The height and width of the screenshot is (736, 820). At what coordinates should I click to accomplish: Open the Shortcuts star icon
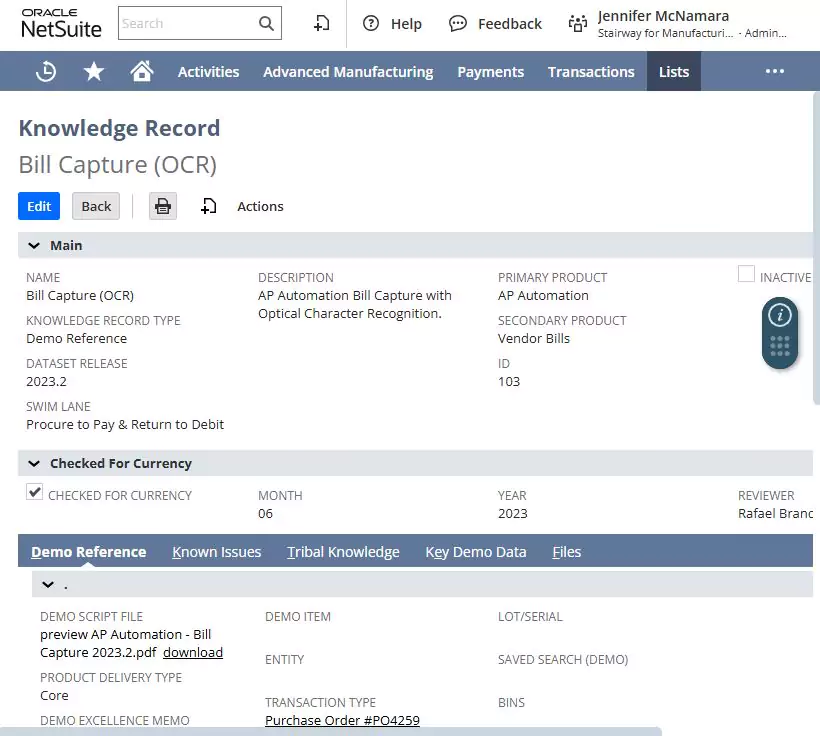(x=94, y=71)
